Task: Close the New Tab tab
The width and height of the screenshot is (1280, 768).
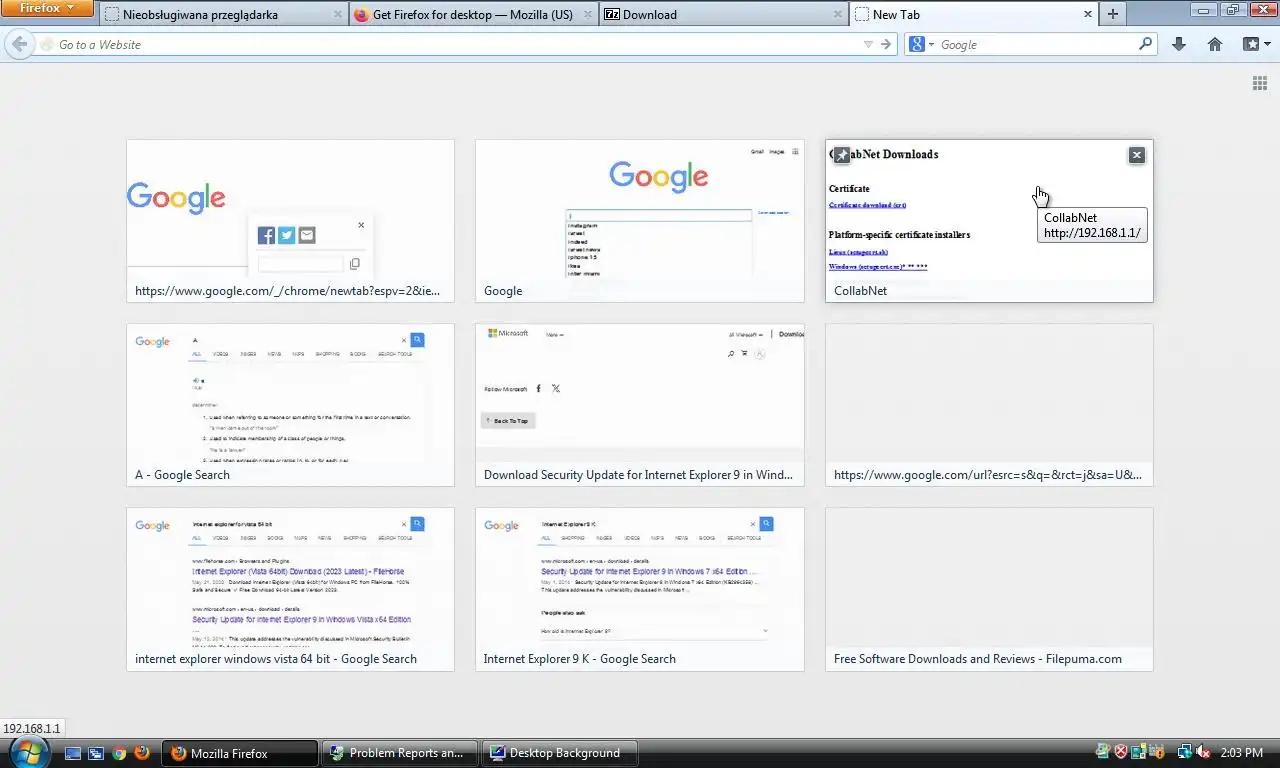Action: point(1088,14)
